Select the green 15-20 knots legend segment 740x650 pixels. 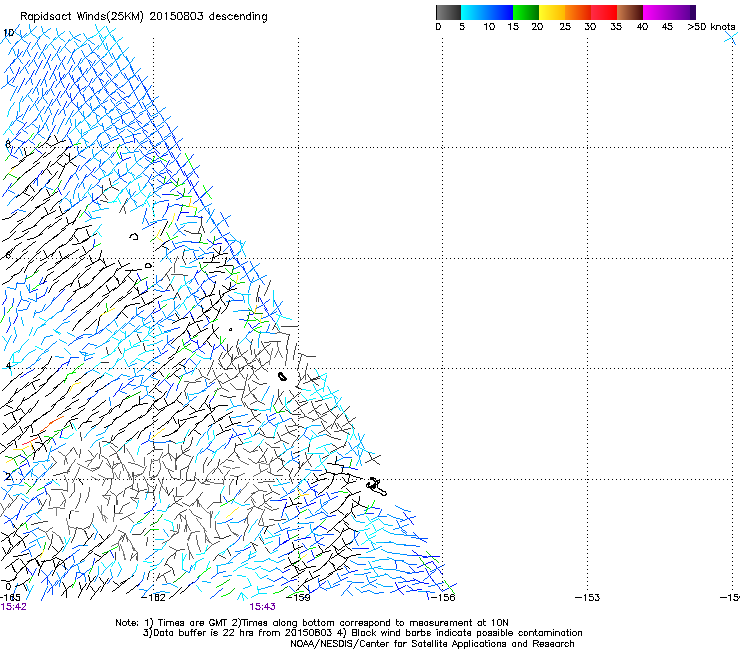[x=526, y=12]
